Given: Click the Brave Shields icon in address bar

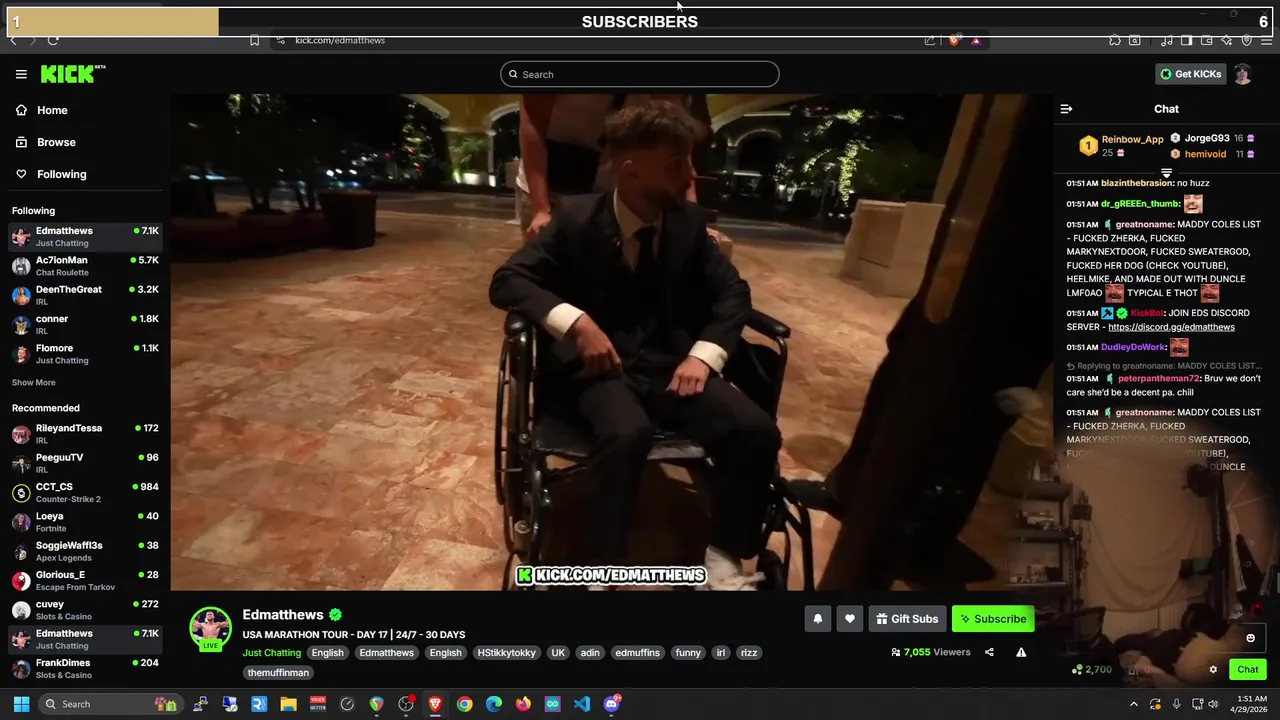Looking at the screenshot, I should [955, 40].
